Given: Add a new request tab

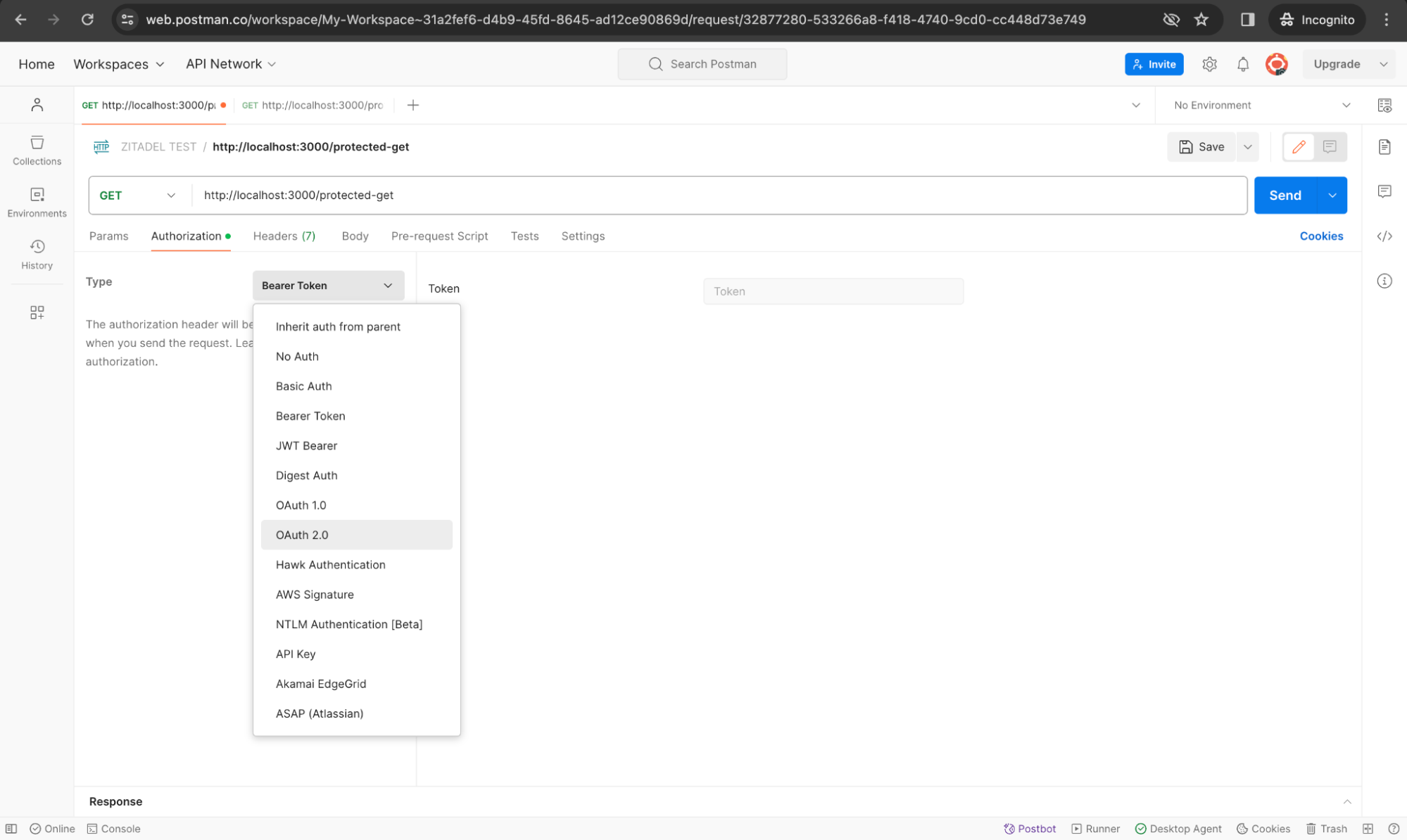Looking at the screenshot, I should point(413,105).
